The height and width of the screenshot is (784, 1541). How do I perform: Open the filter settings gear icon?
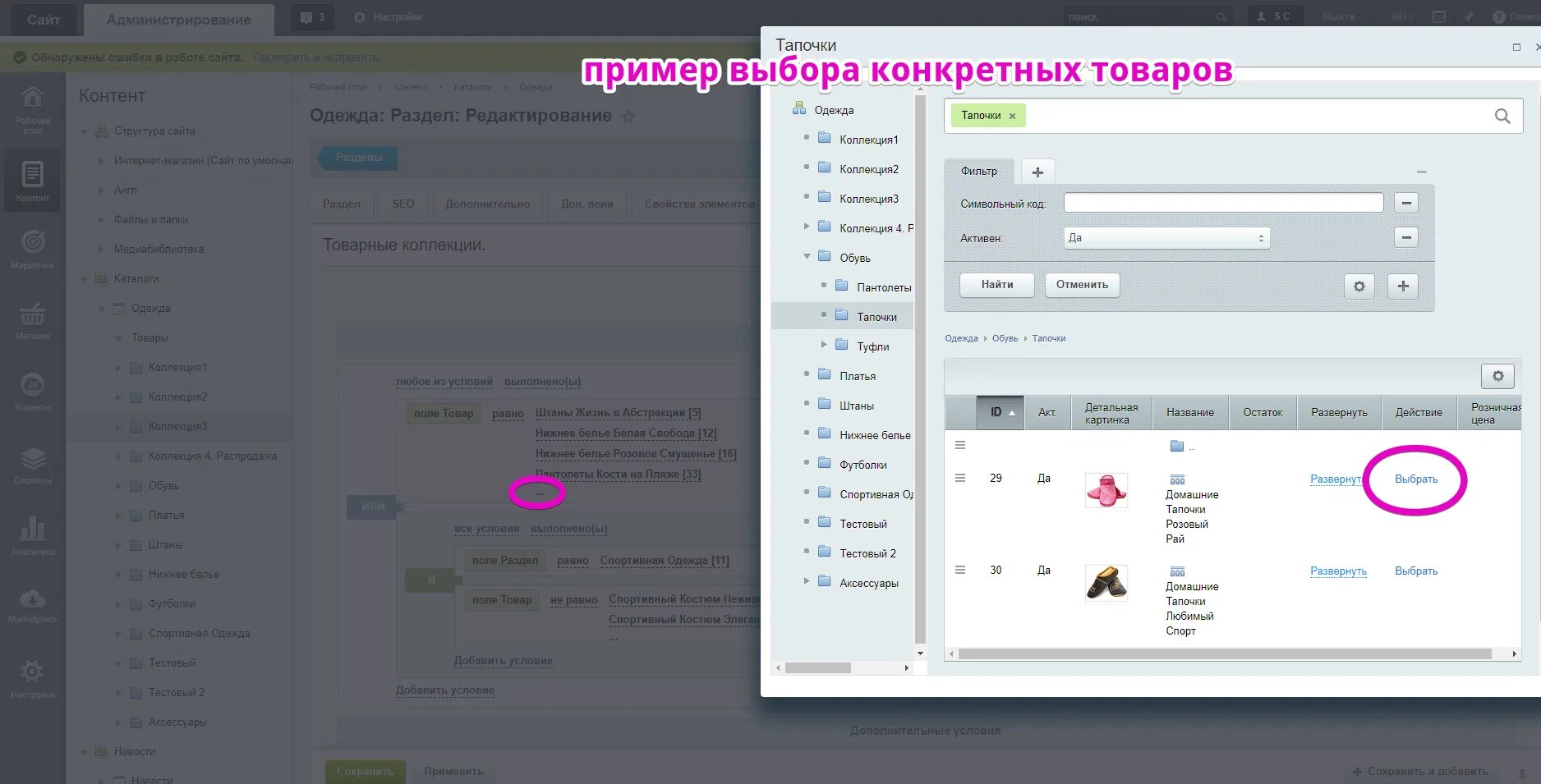point(1359,286)
